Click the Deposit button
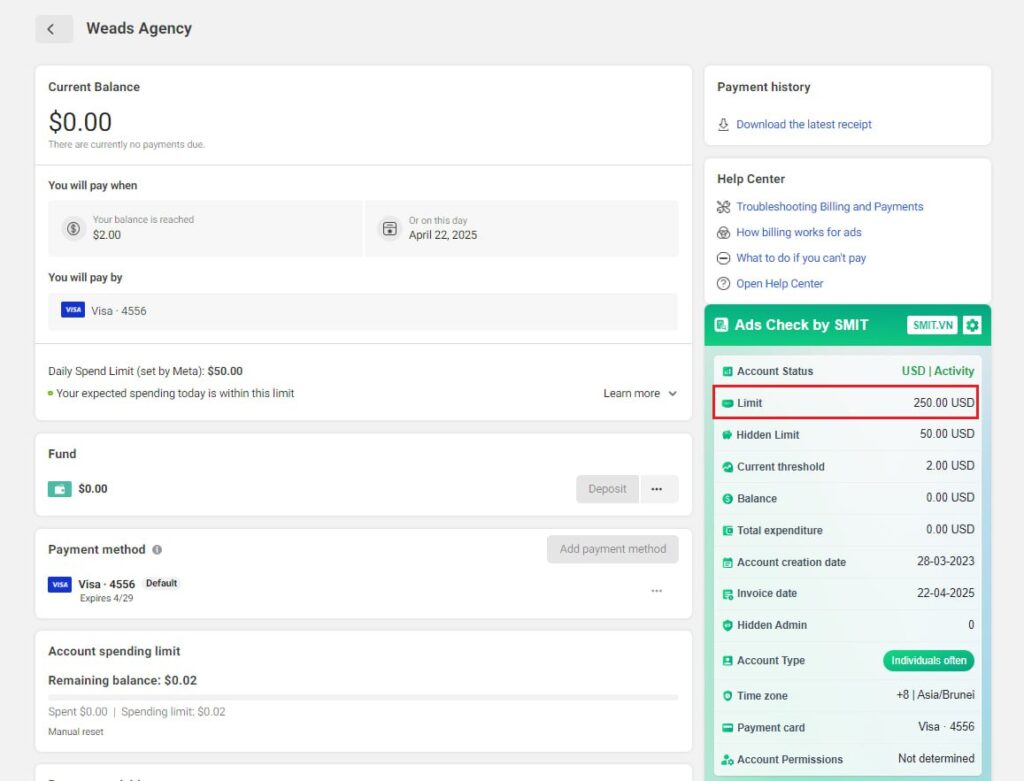1024x781 pixels. tap(607, 489)
